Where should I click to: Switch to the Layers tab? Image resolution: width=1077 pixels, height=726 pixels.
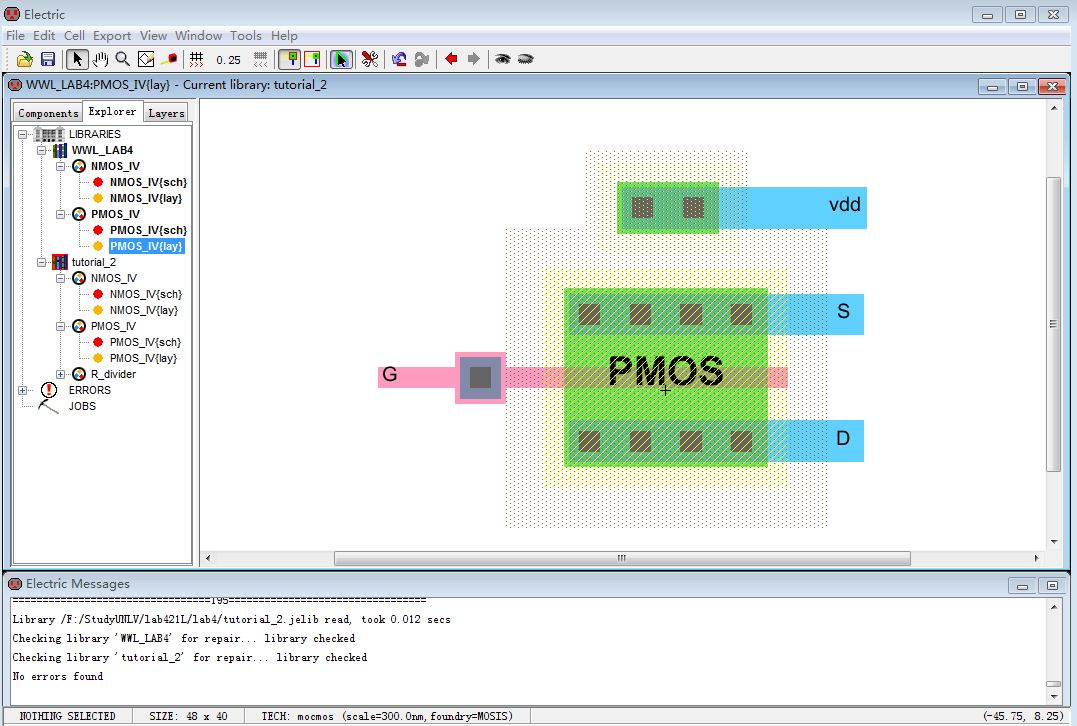coord(166,113)
